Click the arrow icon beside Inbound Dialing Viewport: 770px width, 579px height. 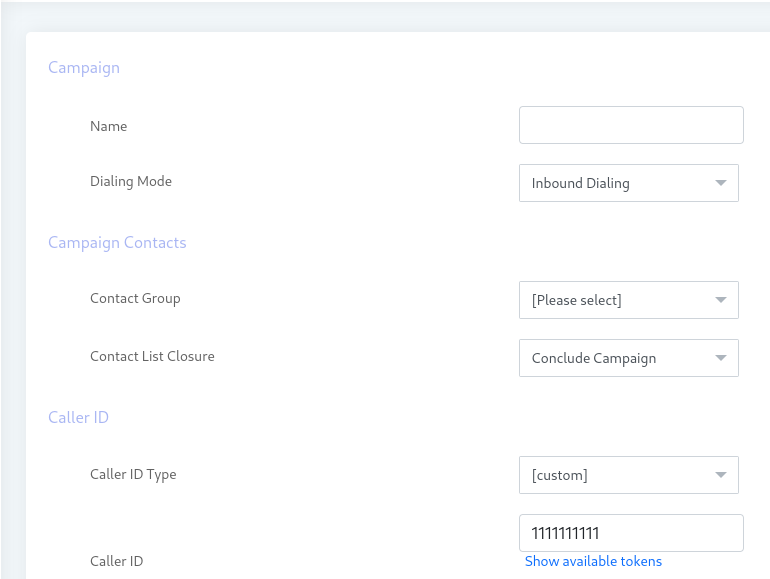721,183
